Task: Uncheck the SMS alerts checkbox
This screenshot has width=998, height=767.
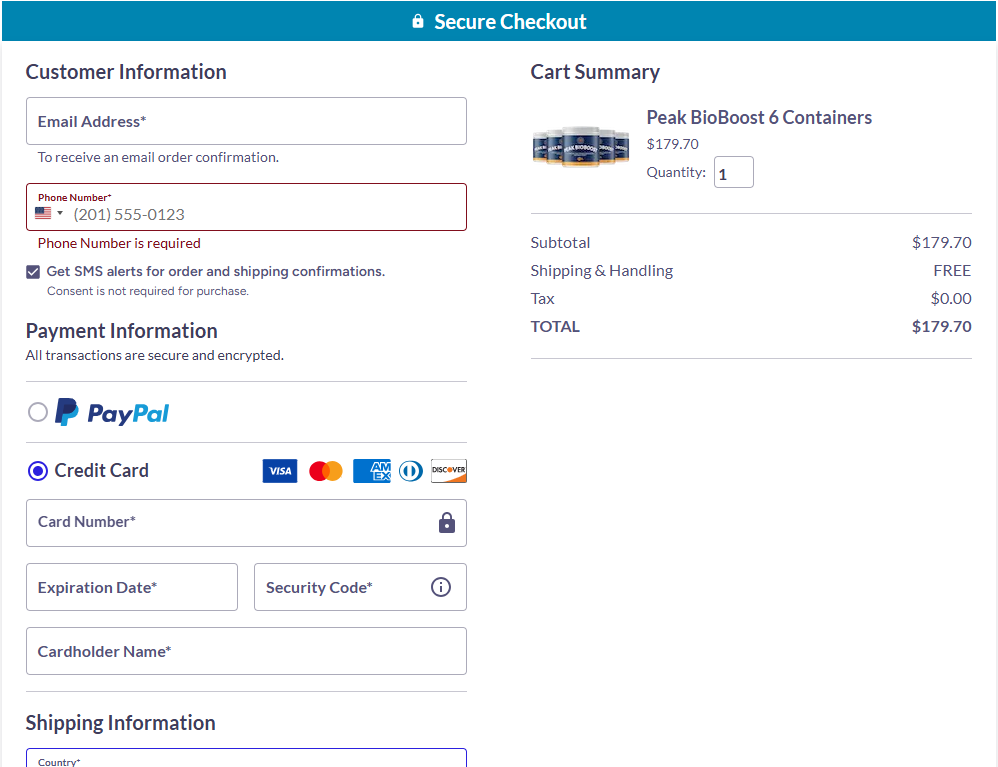Action: click(34, 272)
